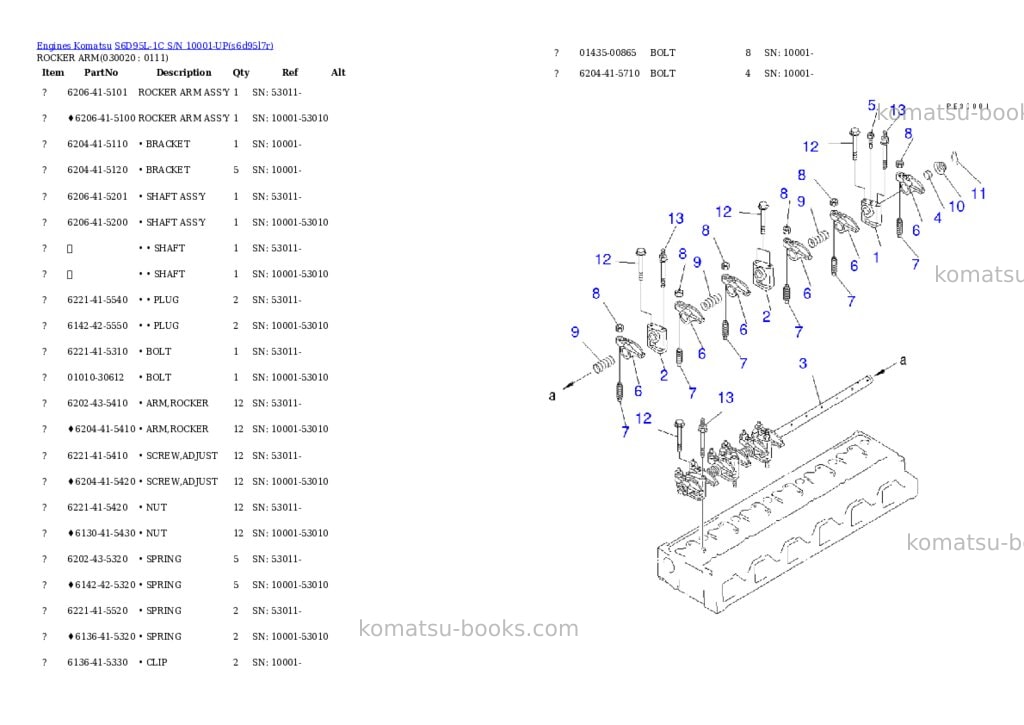Click the cylinder head drawing
This screenshot has height=725, width=1024.
click(787, 523)
